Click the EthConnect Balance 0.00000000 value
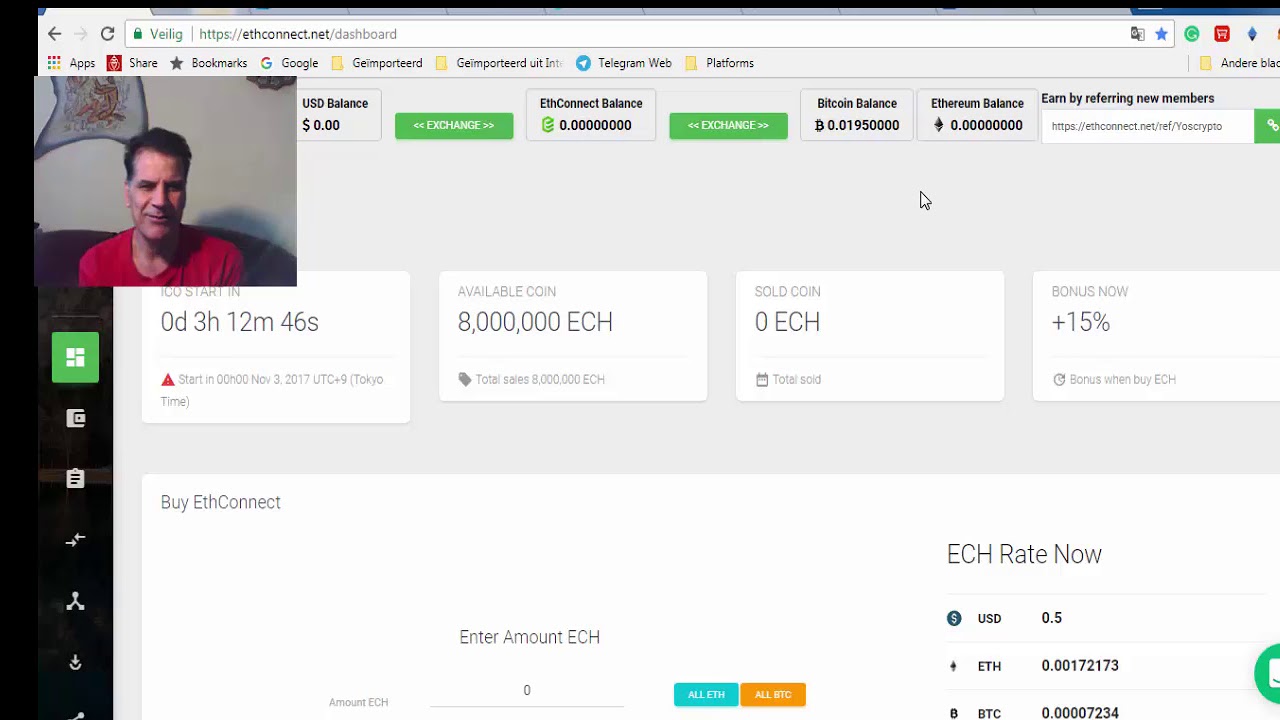 pyautogui.click(x=595, y=125)
